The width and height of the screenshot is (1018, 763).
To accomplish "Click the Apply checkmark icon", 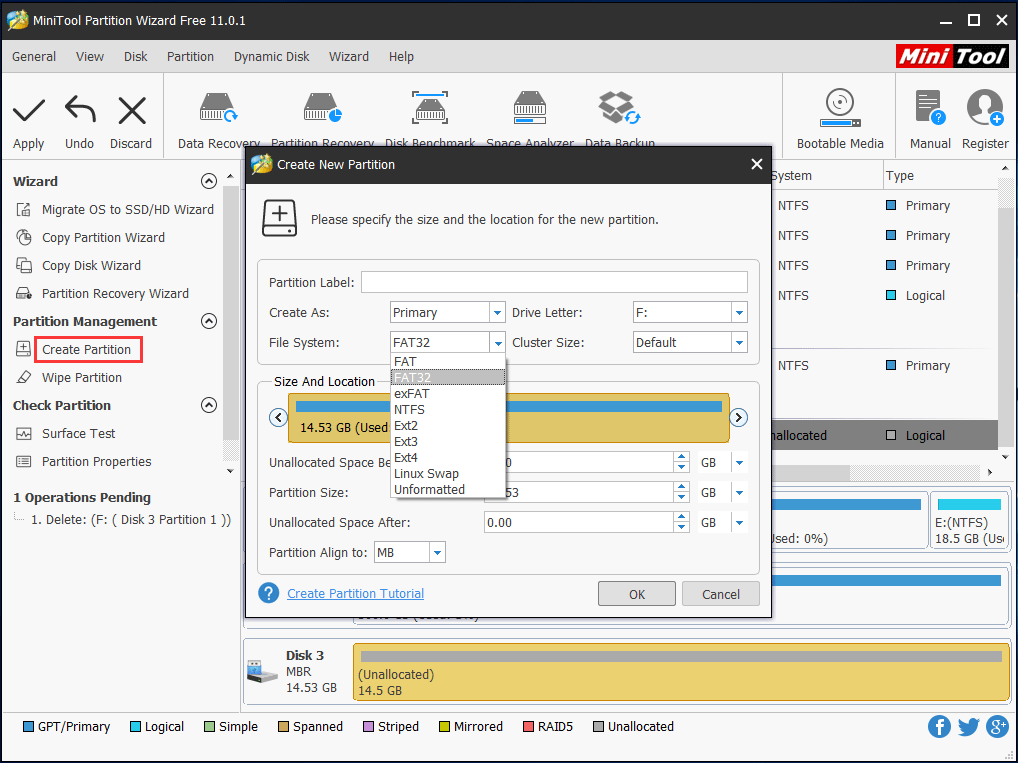I will coord(29,111).
